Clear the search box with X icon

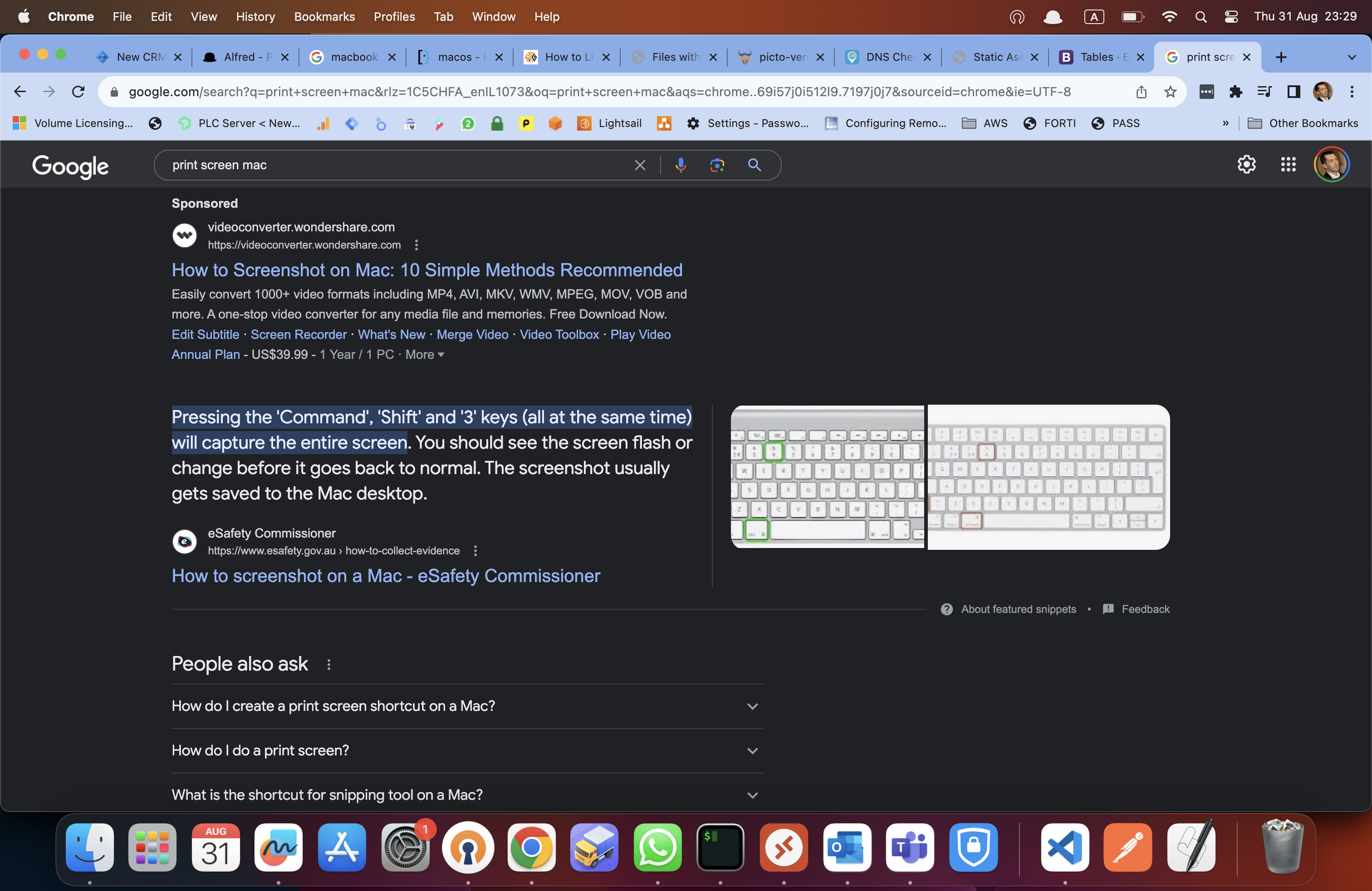point(640,165)
